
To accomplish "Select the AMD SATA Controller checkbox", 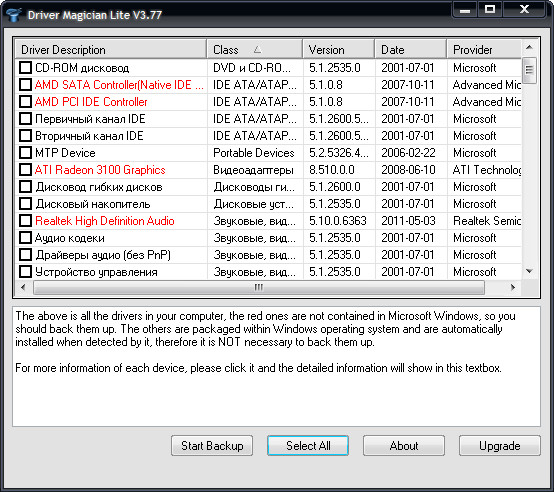I will (x=25, y=85).
